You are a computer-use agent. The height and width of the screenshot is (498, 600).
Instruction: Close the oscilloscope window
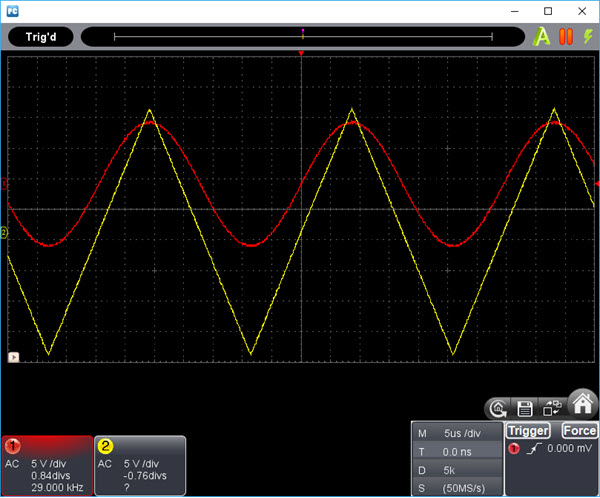point(582,11)
